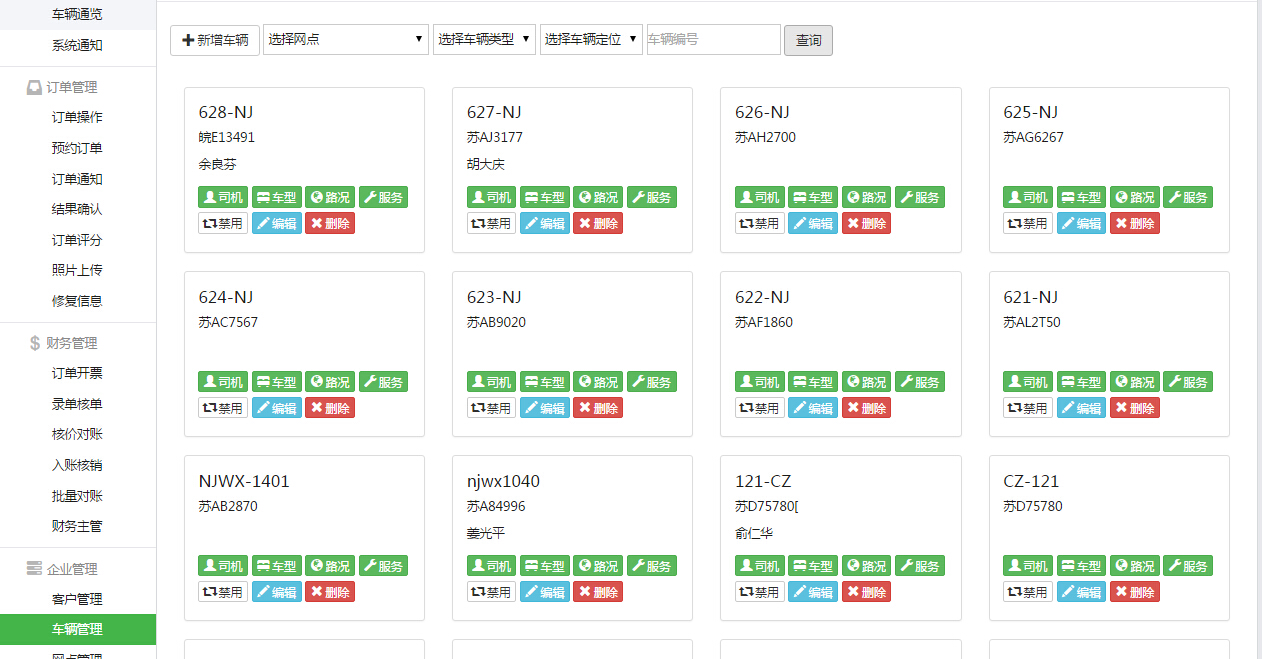Click the 车型 button on card 627-NJ

point(544,198)
